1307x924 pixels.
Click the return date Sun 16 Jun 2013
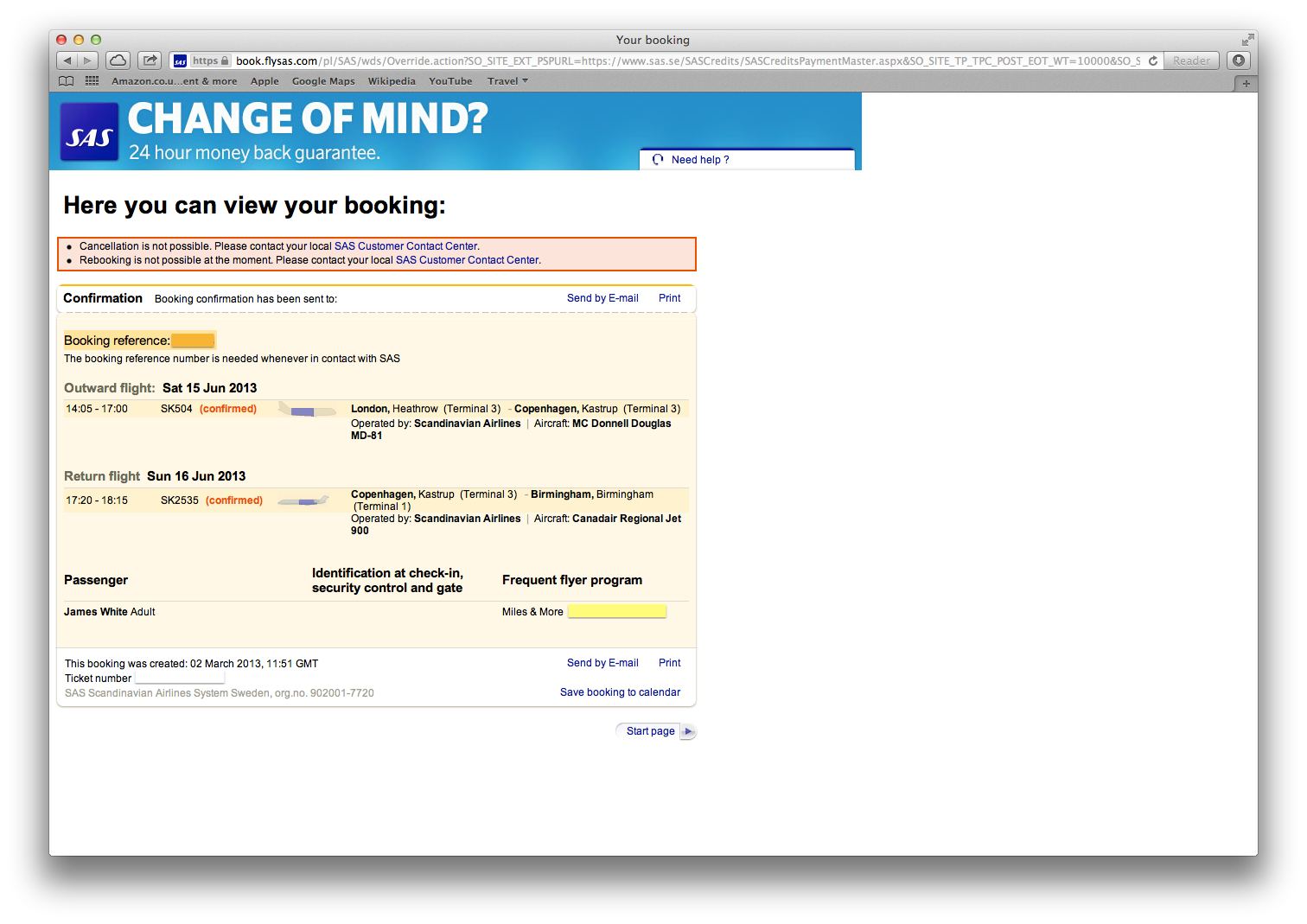pyautogui.click(x=196, y=476)
